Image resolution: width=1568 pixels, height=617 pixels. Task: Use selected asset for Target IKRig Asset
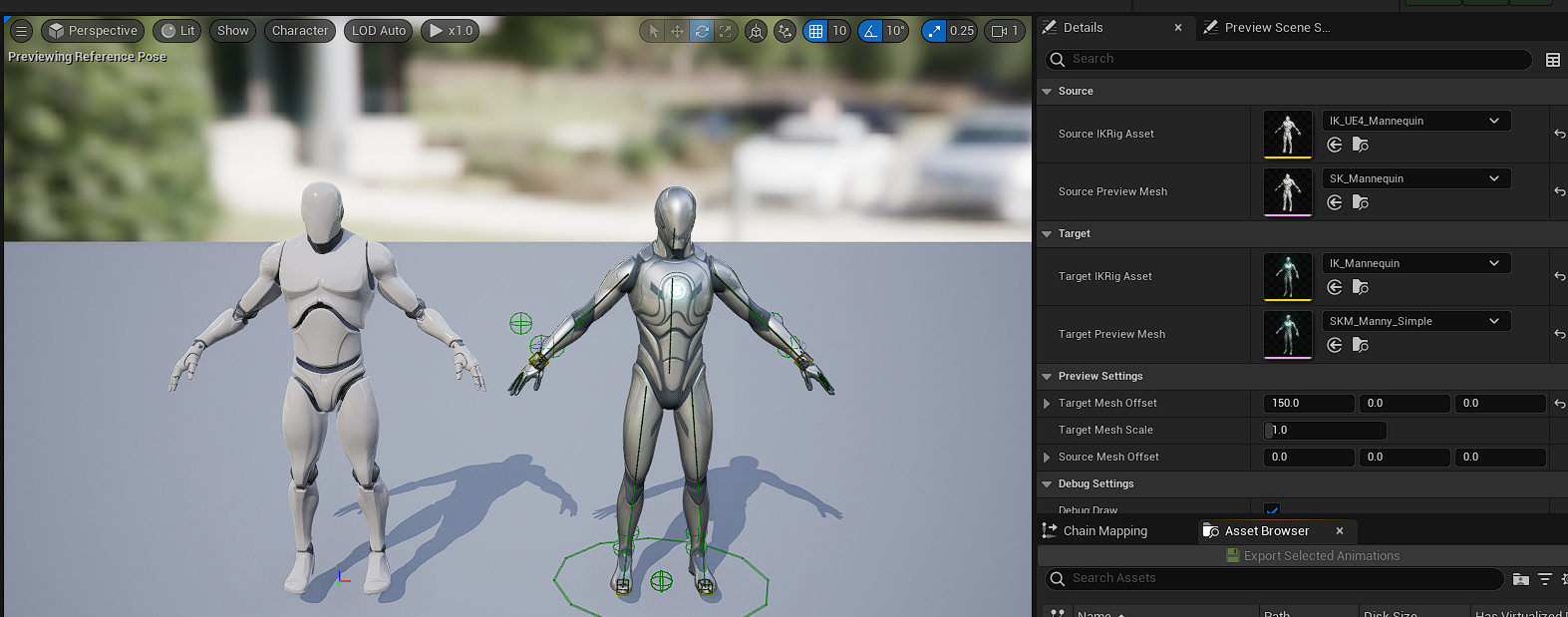coord(1335,288)
